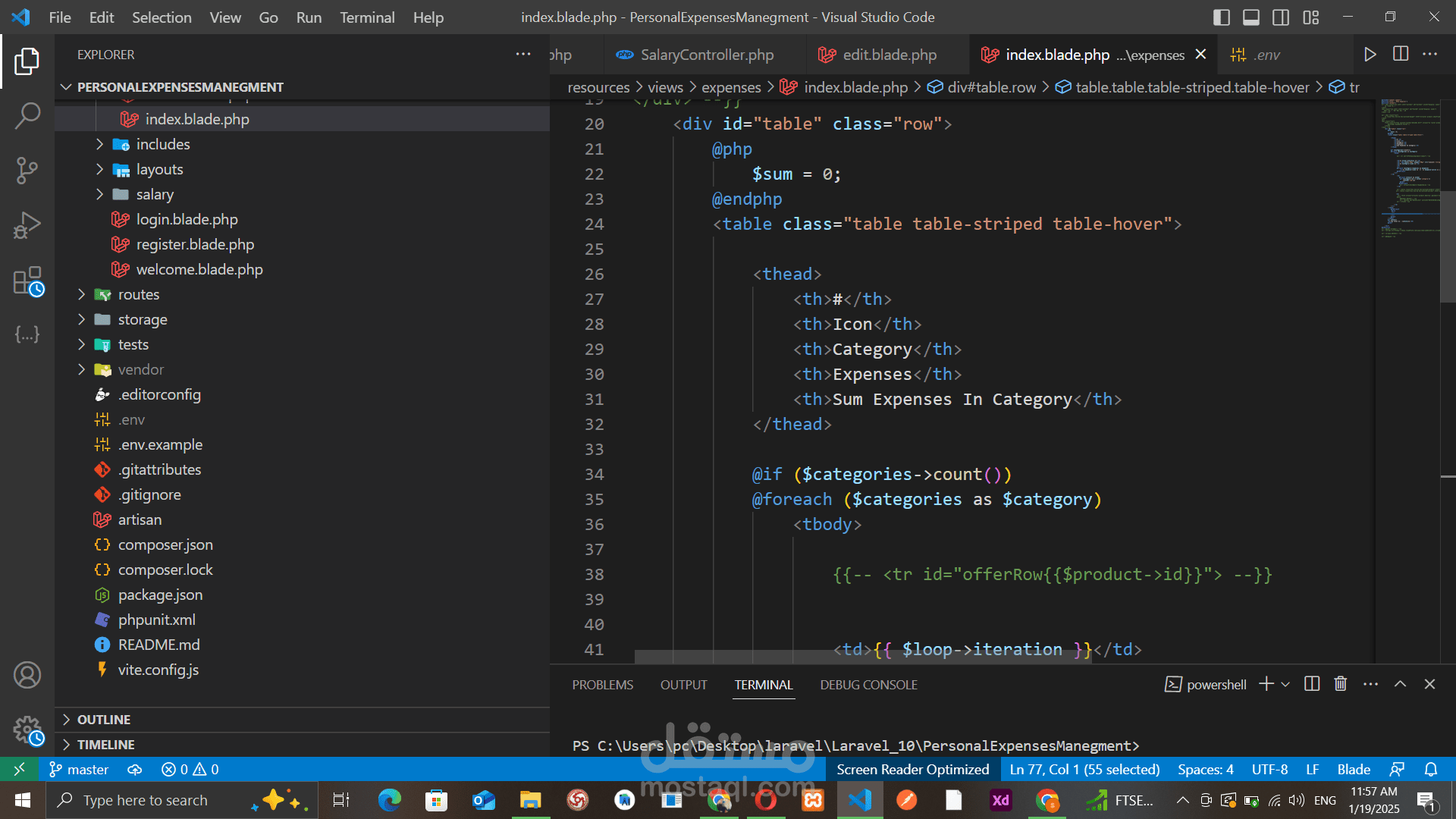
Task: Kill terminal with the trash icon
Action: pyautogui.click(x=1341, y=684)
